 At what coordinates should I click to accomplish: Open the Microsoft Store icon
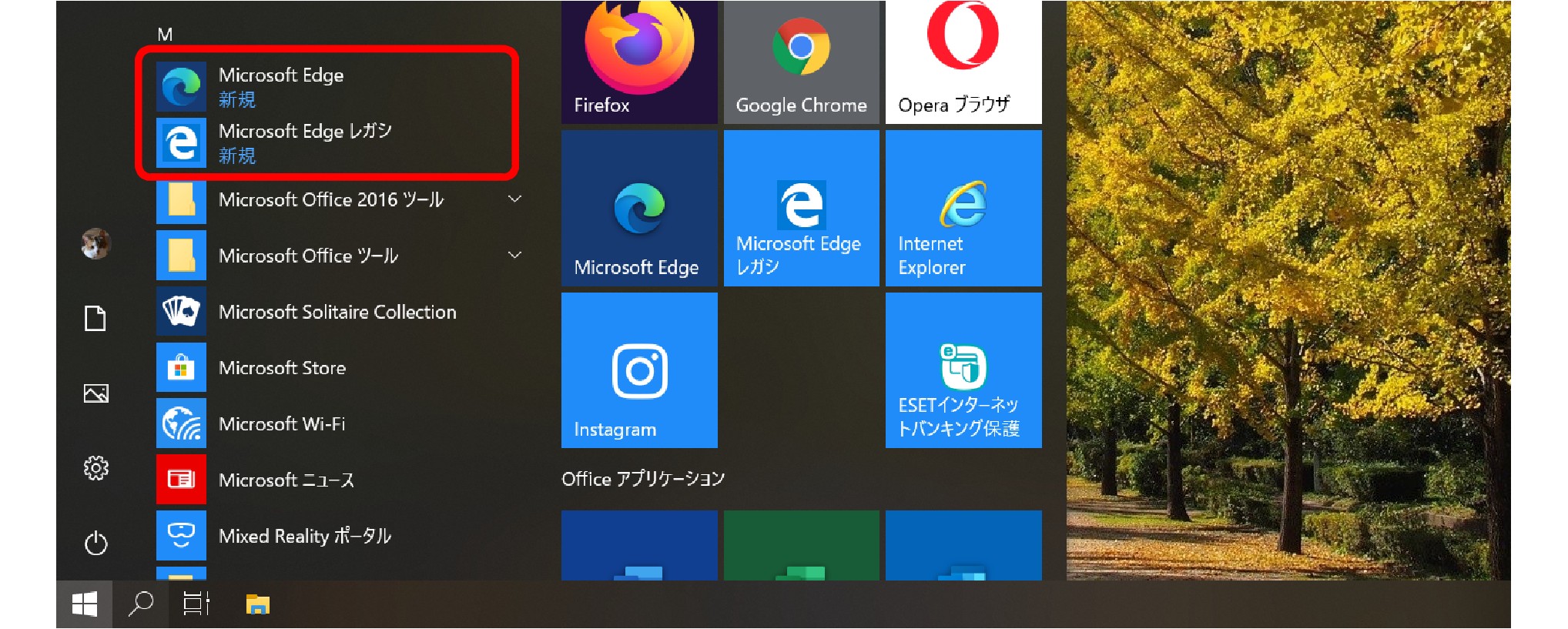click(x=181, y=367)
